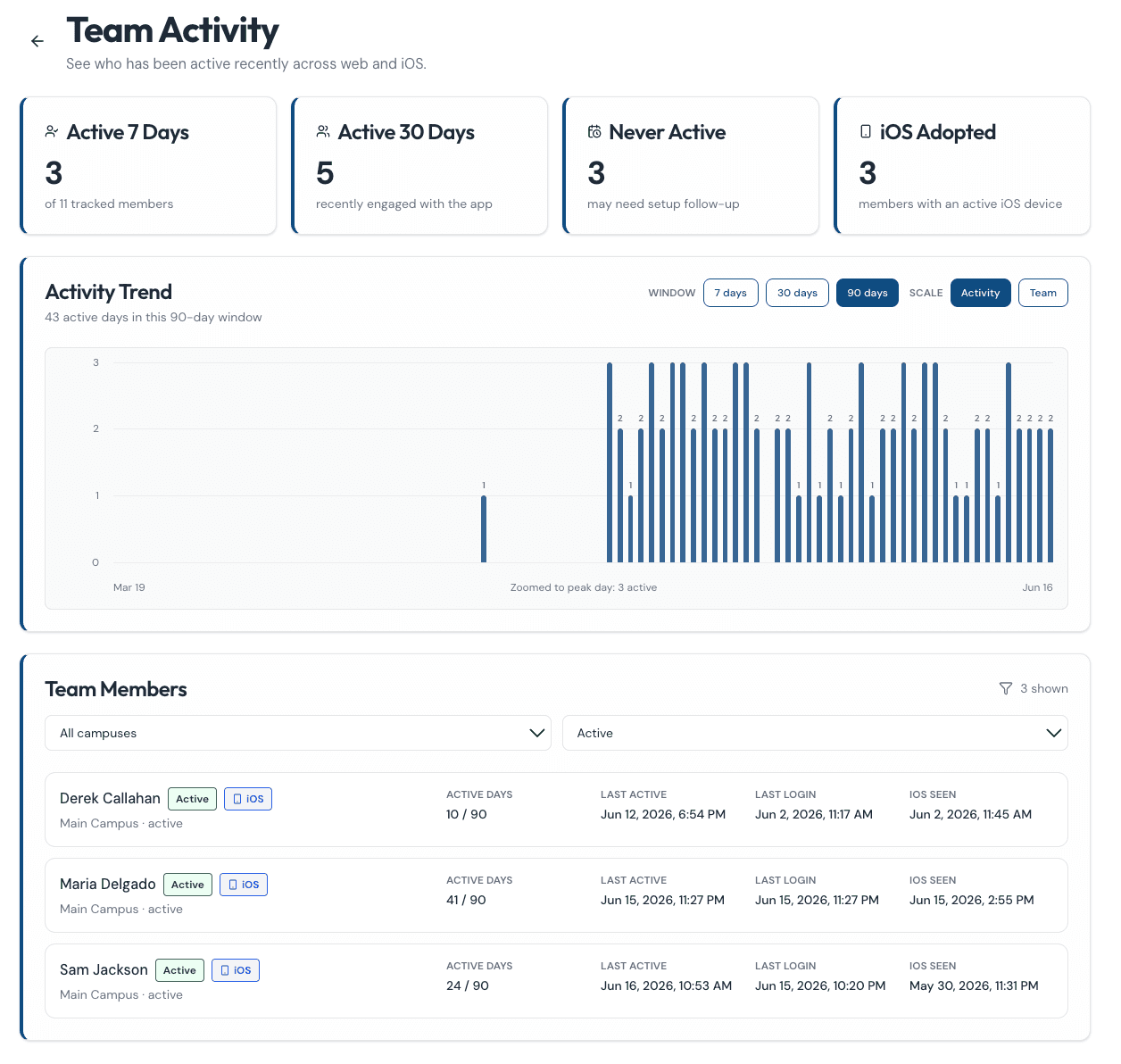
Task: Click last login 'Jun 2, 2026, 11:17 AM'
Action: (814, 814)
